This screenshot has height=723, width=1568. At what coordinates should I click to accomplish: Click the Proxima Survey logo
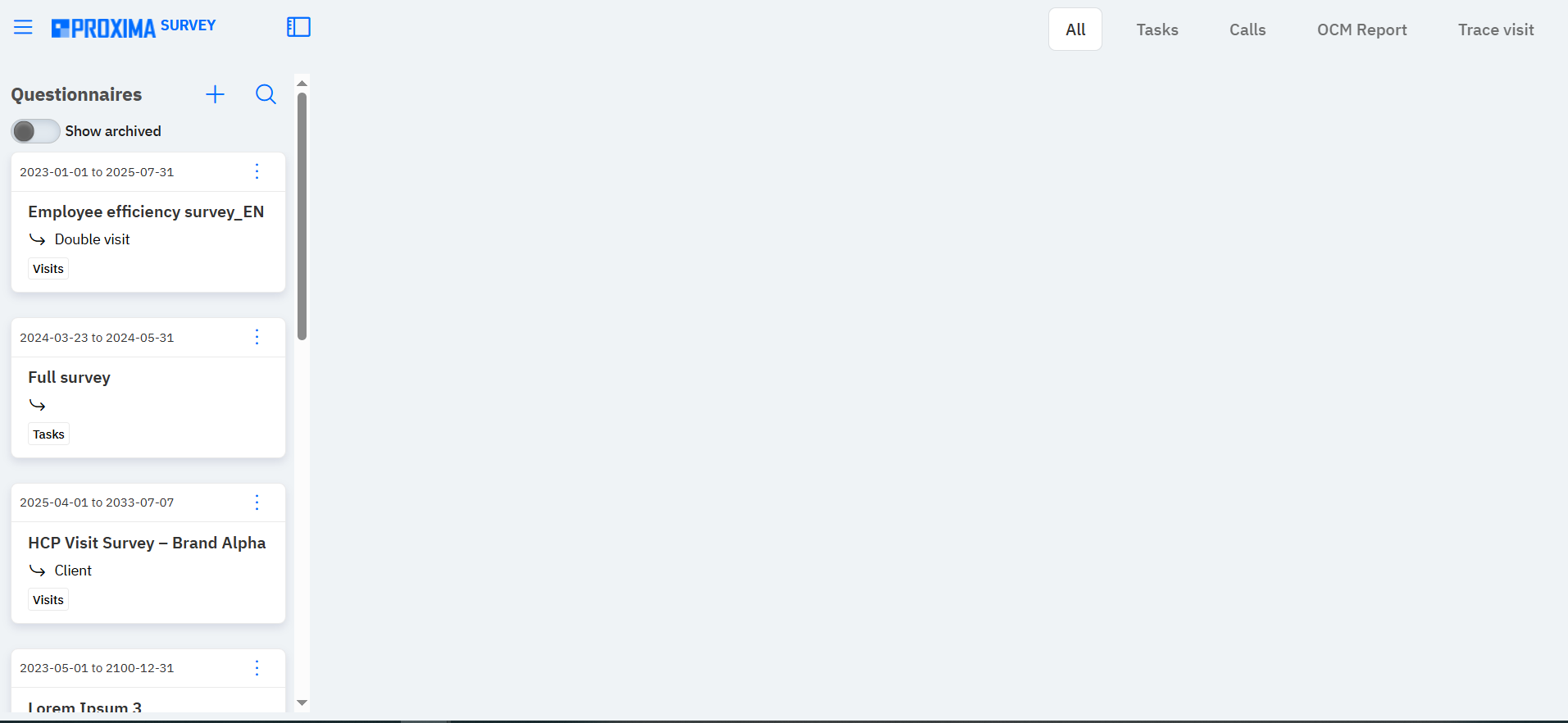(x=134, y=28)
